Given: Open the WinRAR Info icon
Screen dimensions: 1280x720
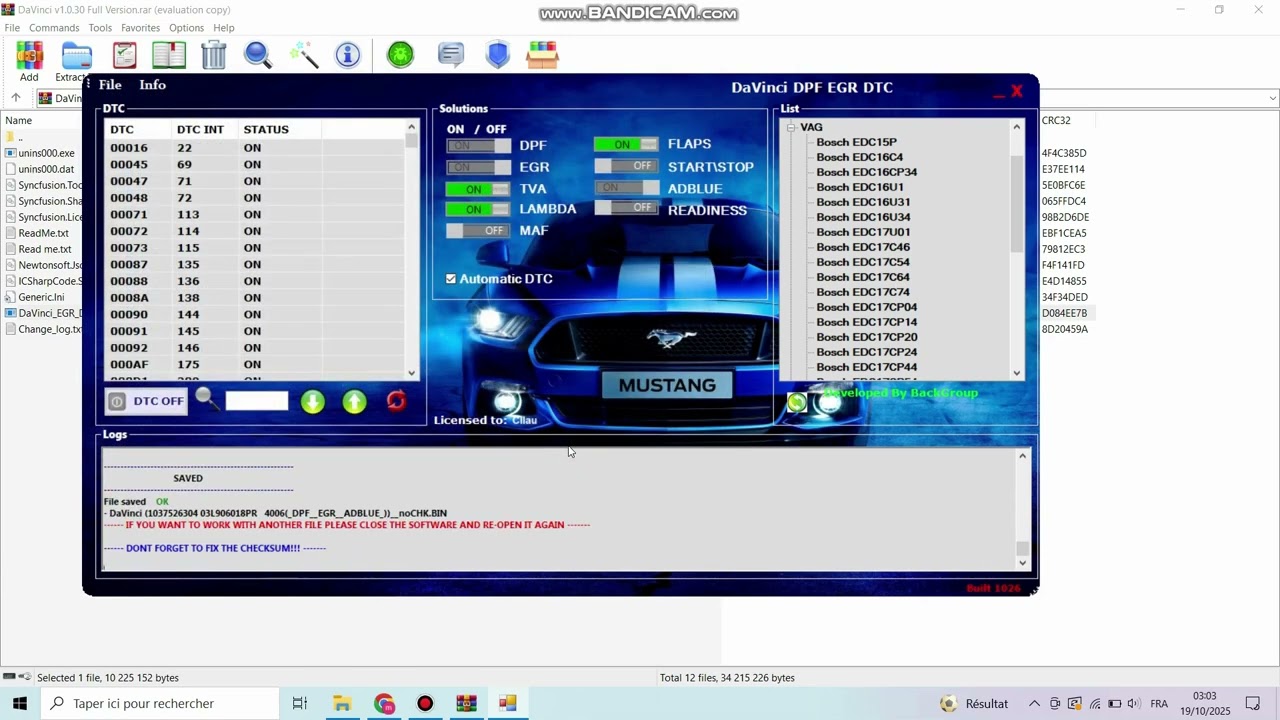Looking at the screenshot, I should [348, 55].
